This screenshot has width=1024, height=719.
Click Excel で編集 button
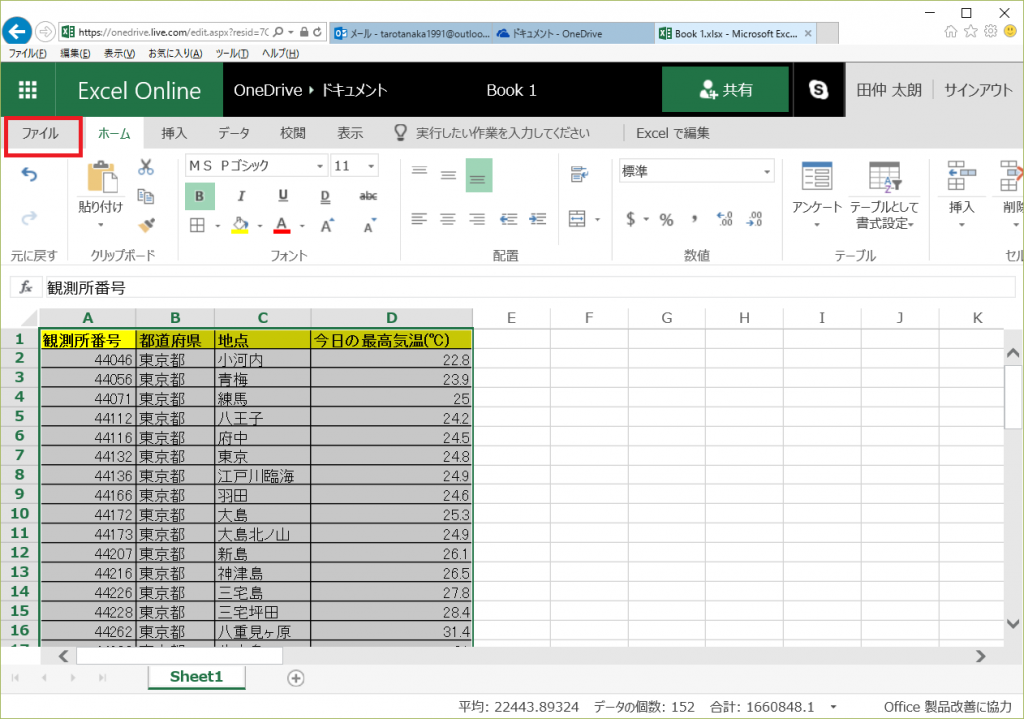pos(673,133)
